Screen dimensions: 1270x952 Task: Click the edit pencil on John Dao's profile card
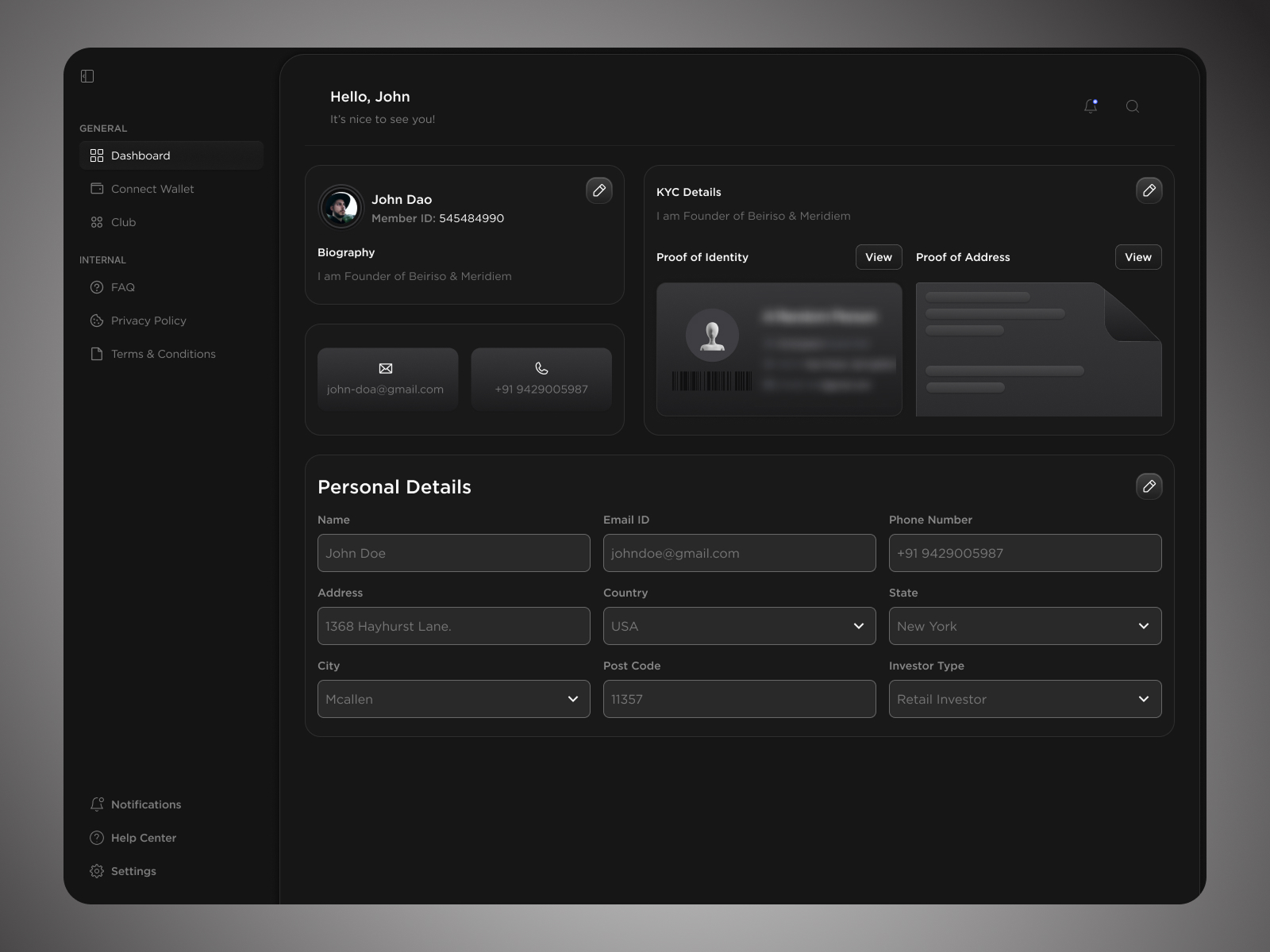coord(599,190)
